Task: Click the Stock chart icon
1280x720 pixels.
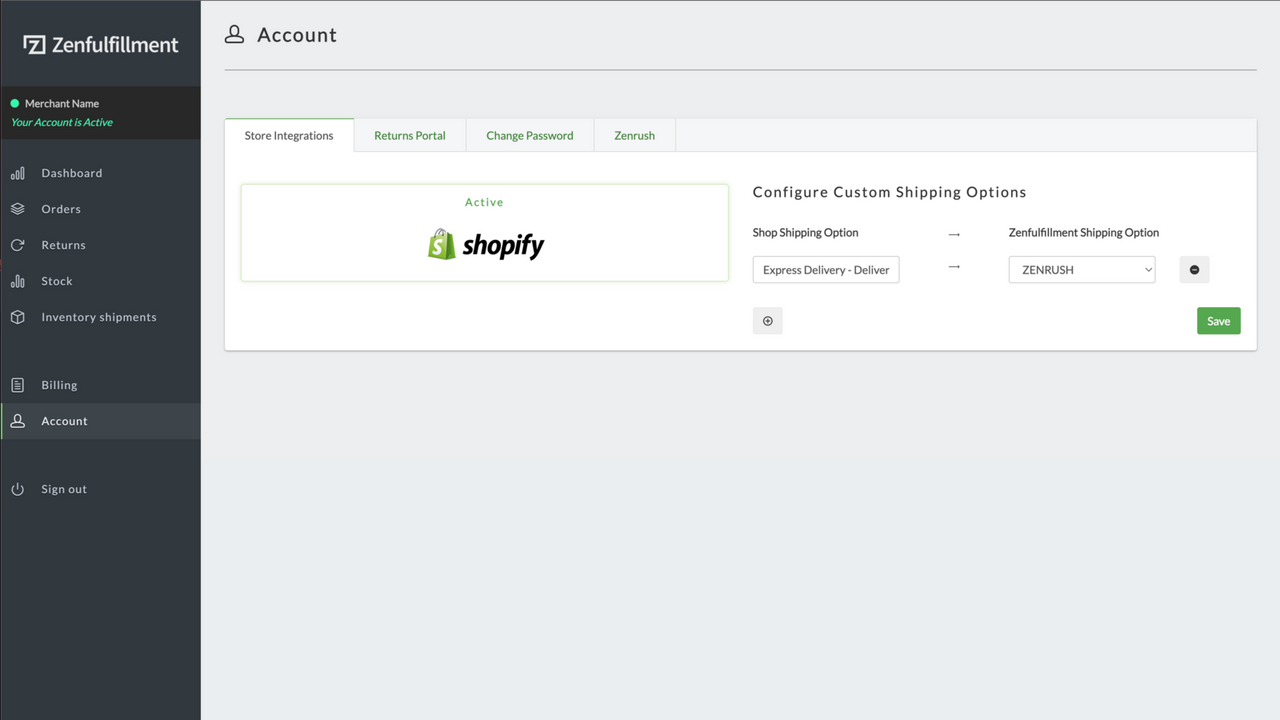Action: pyautogui.click(x=17, y=281)
